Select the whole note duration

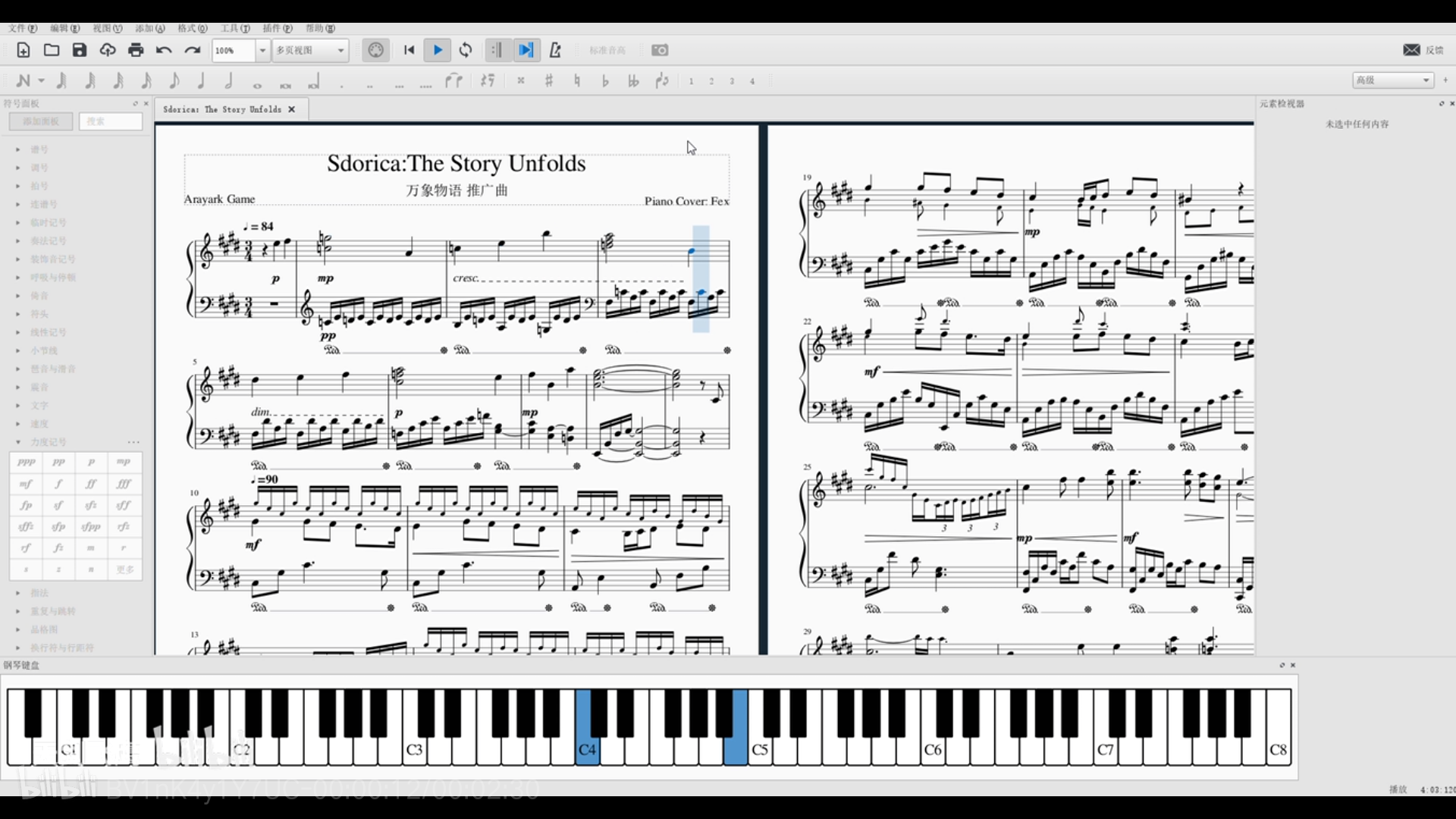257,84
